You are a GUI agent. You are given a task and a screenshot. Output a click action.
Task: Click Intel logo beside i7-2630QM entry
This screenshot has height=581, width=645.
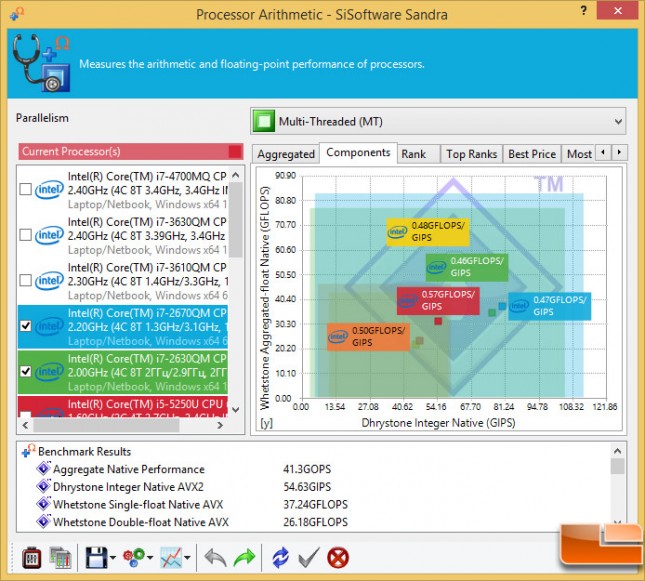49,372
